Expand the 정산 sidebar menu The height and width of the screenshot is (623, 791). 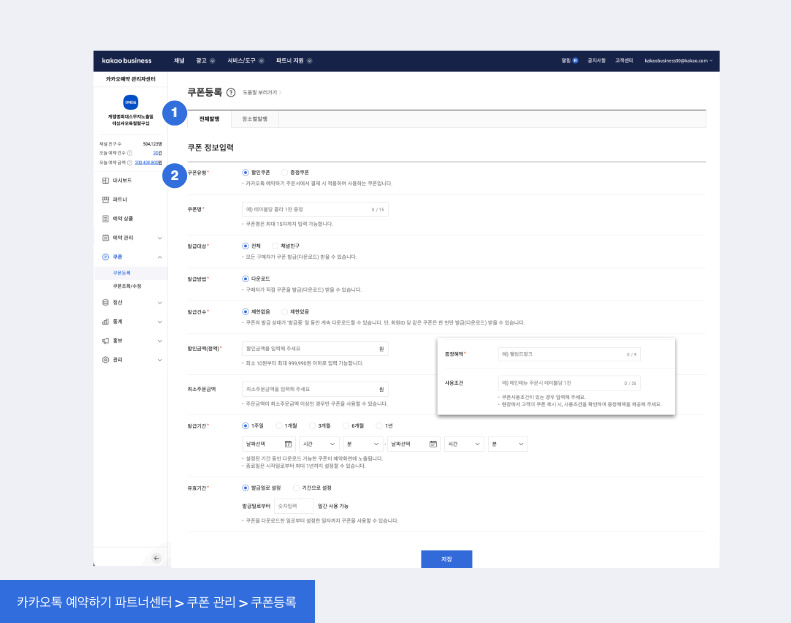point(159,302)
